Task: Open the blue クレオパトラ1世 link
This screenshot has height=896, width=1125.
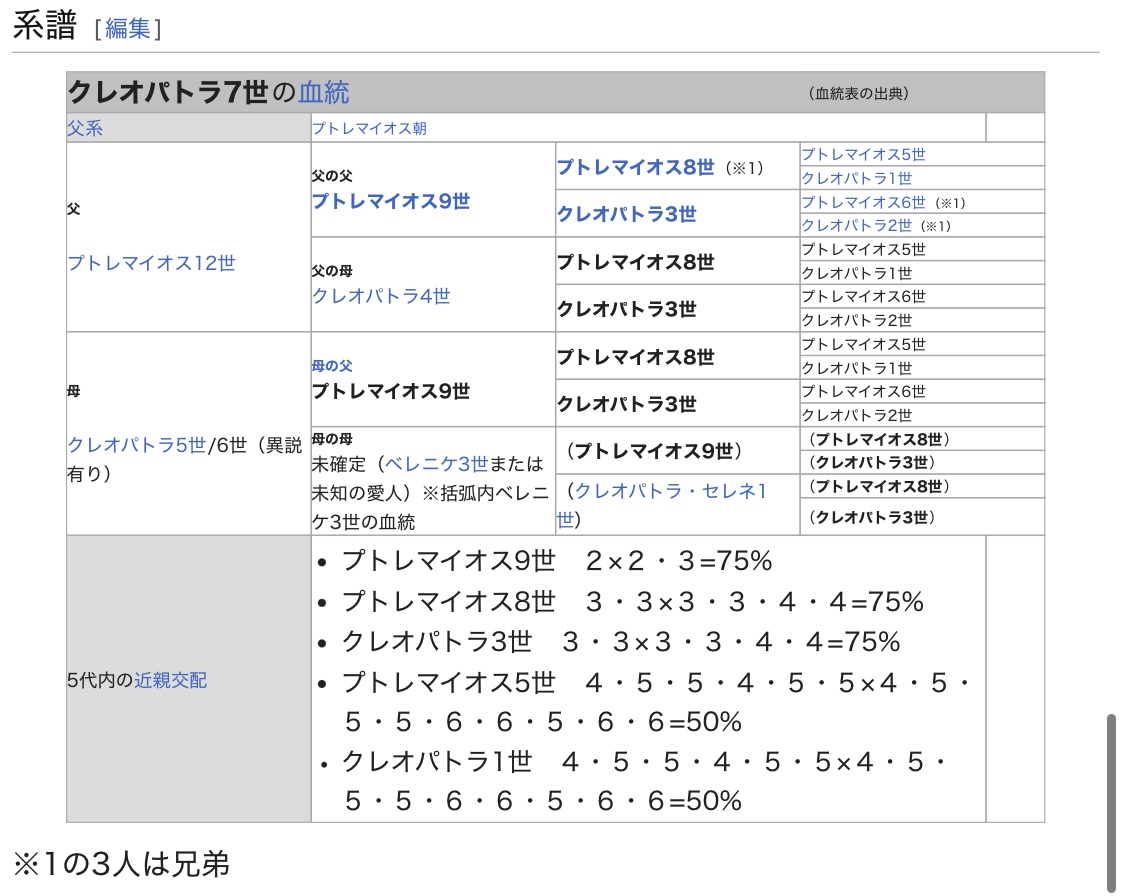Action: point(857,178)
